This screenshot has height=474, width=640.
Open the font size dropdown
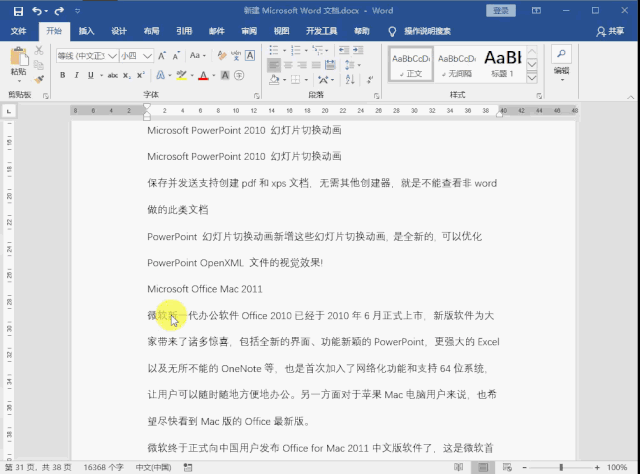(148, 56)
